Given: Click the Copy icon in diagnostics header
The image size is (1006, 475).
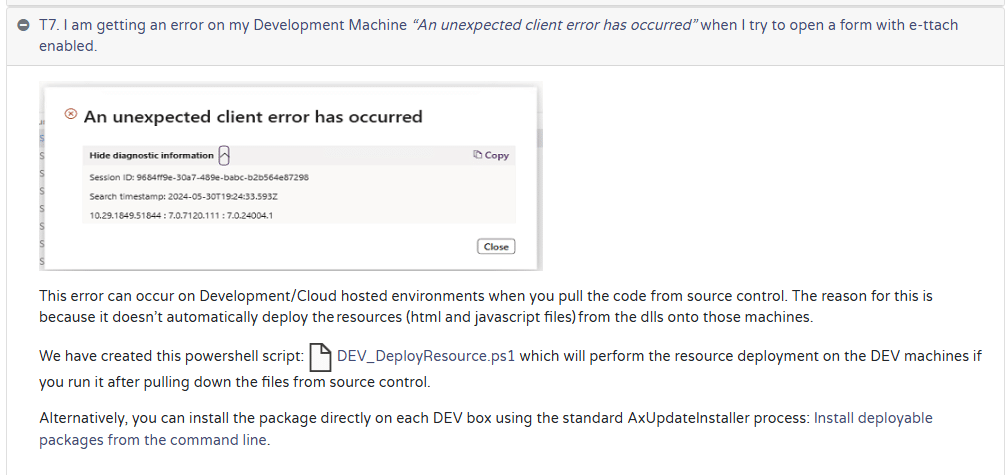Looking at the screenshot, I should (x=478, y=155).
